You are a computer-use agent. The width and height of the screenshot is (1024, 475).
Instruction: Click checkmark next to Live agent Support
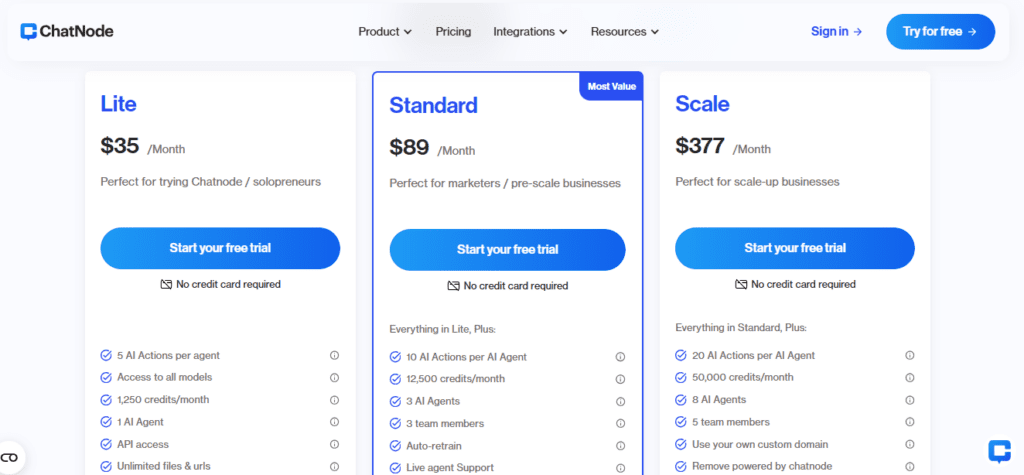click(395, 468)
